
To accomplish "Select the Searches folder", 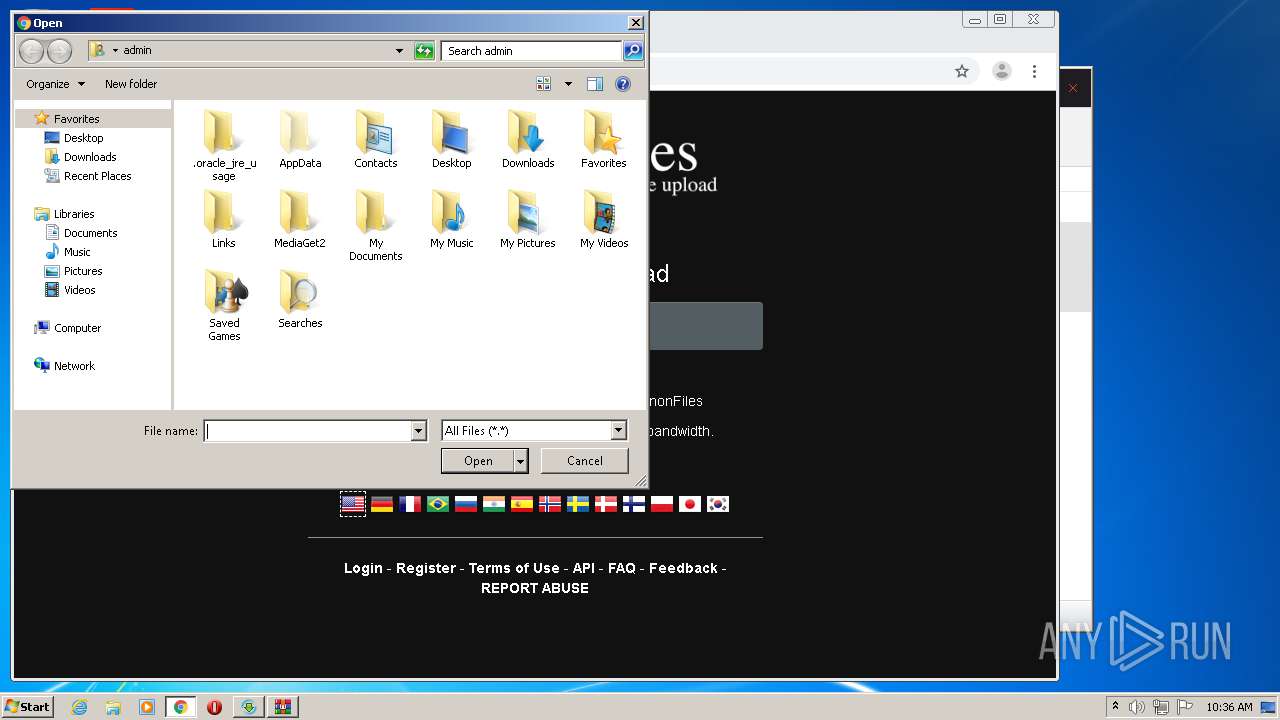I will (x=300, y=299).
